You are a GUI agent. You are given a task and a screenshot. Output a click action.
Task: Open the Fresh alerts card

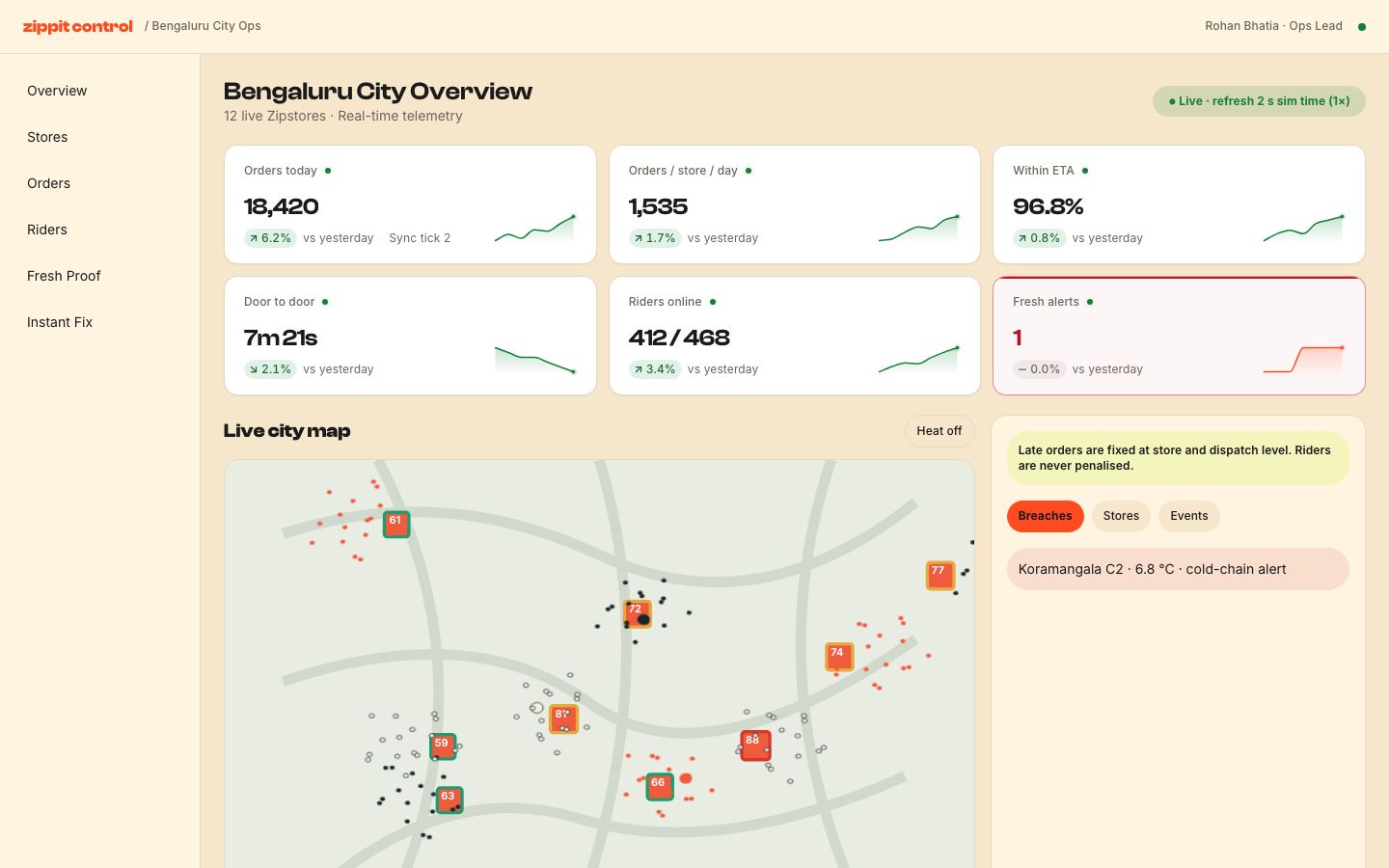[x=1179, y=336]
